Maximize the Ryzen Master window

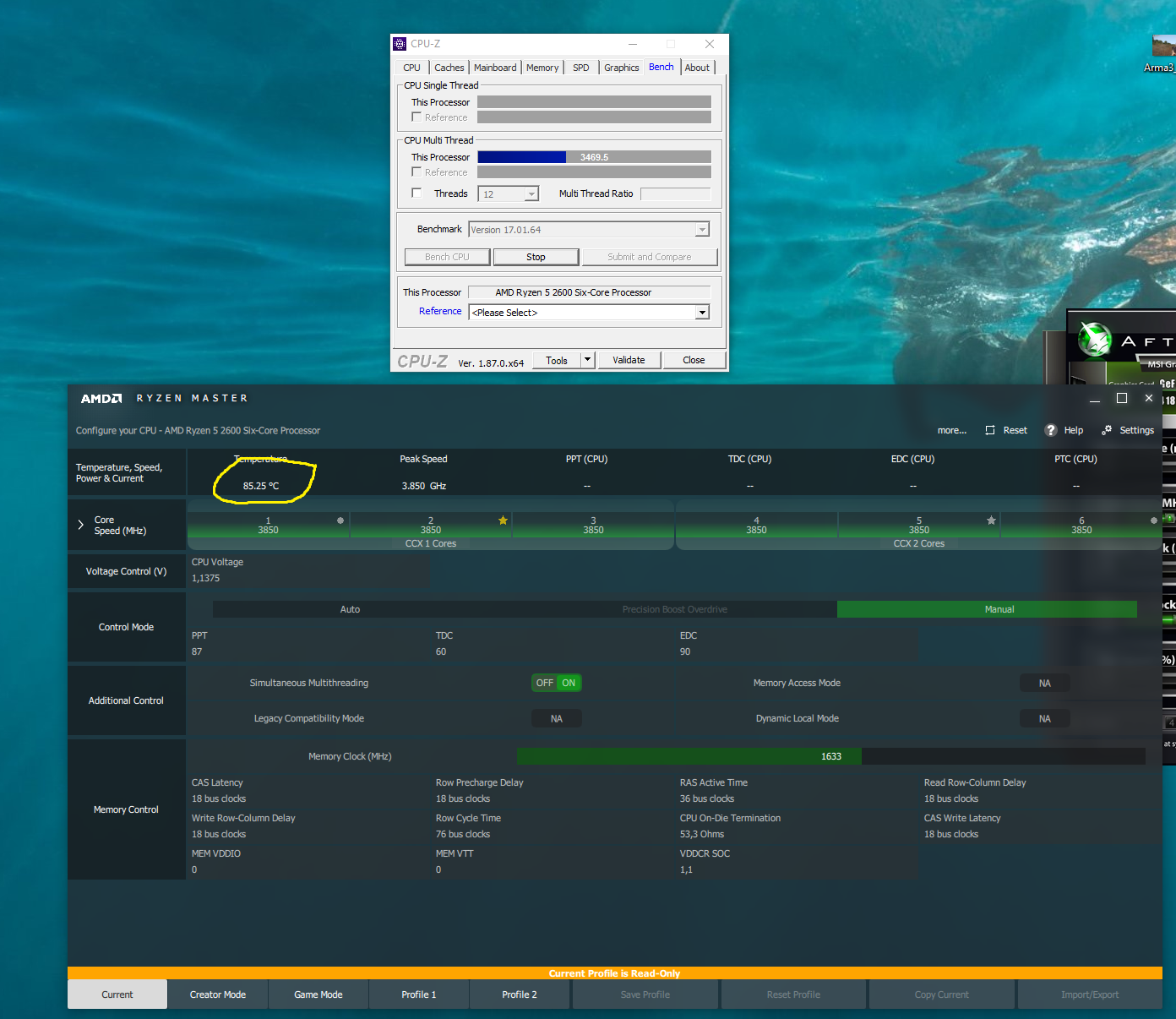(1122, 398)
